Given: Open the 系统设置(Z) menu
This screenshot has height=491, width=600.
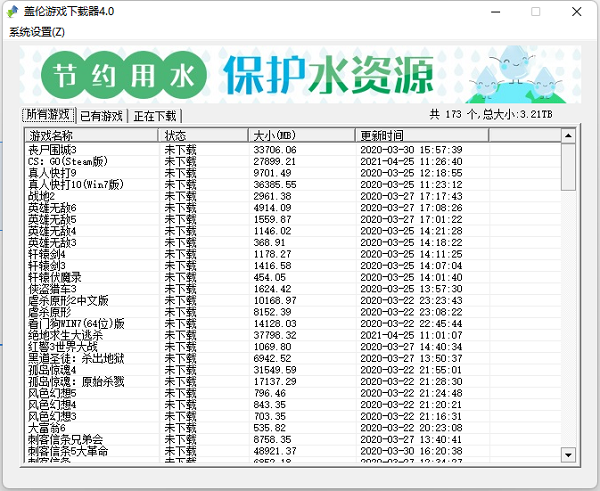Looking at the screenshot, I should pyautogui.click(x=37, y=32).
